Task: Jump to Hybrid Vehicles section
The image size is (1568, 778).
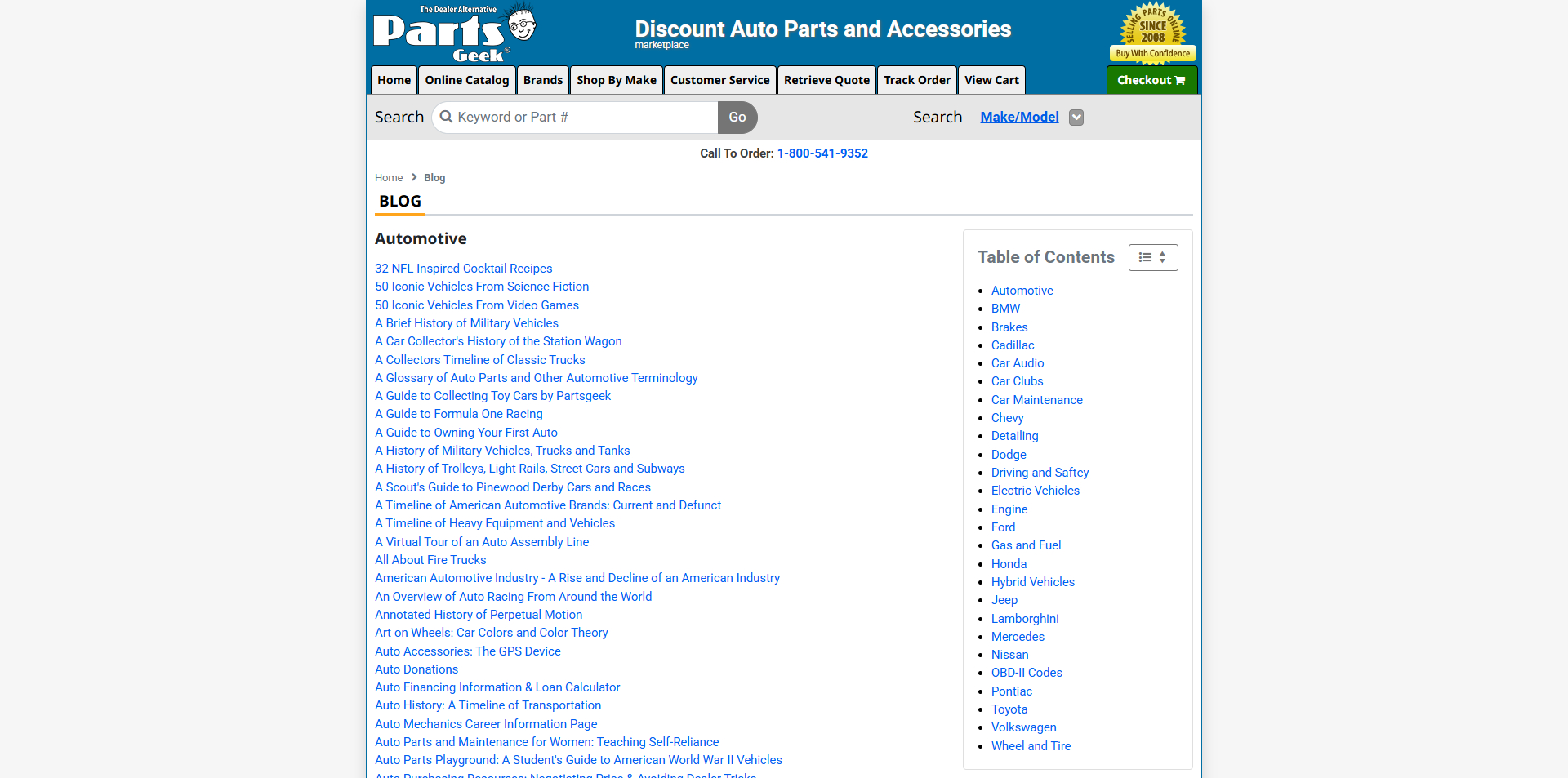Action: [1033, 582]
